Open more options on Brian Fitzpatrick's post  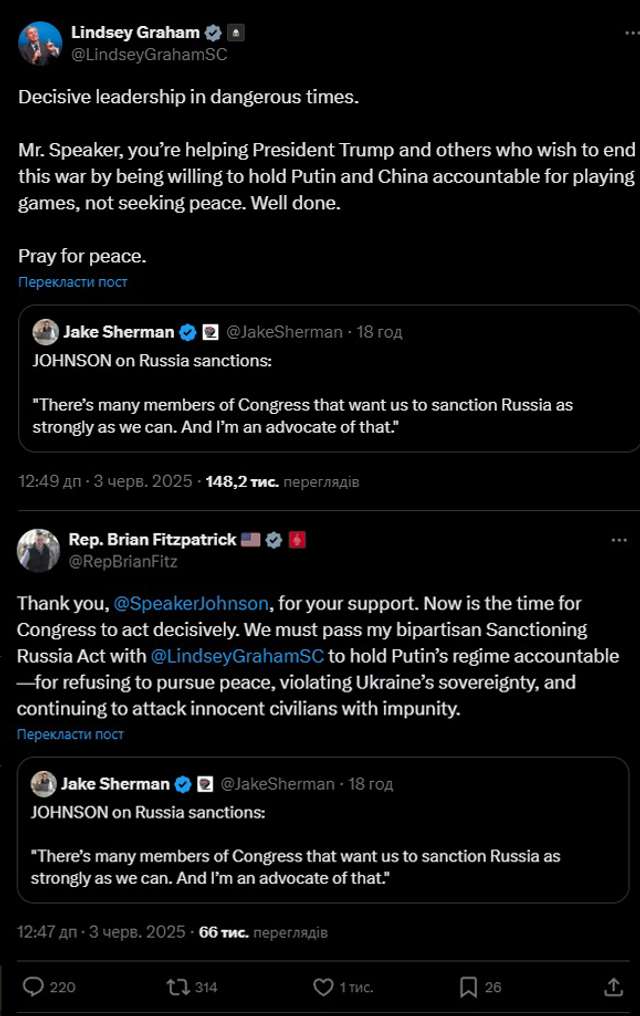pyautogui.click(x=619, y=540)
